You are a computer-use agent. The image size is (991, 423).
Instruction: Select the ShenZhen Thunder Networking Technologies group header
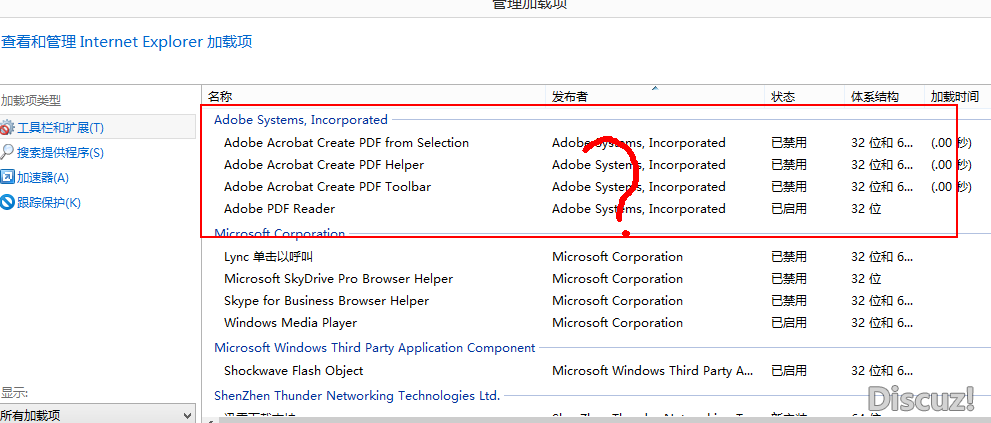(356, 396)
